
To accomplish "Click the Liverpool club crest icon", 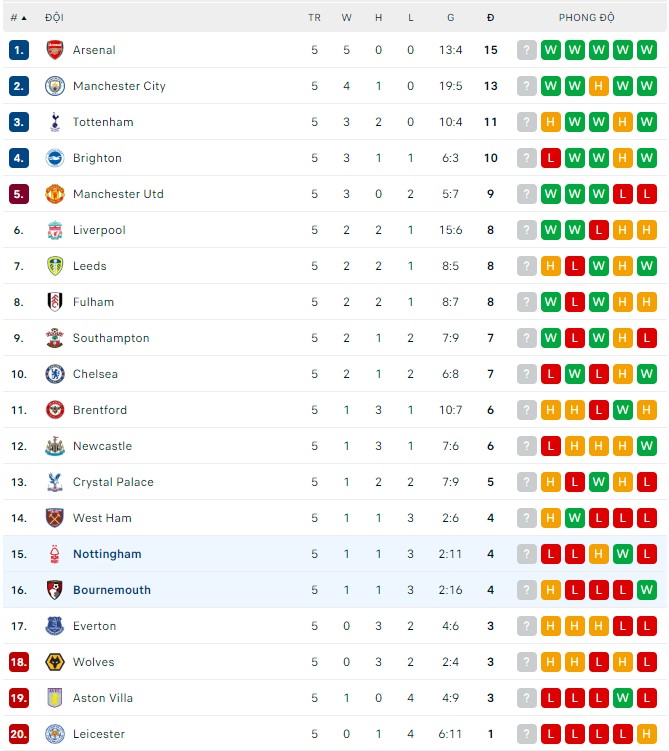I will point(55,230).
